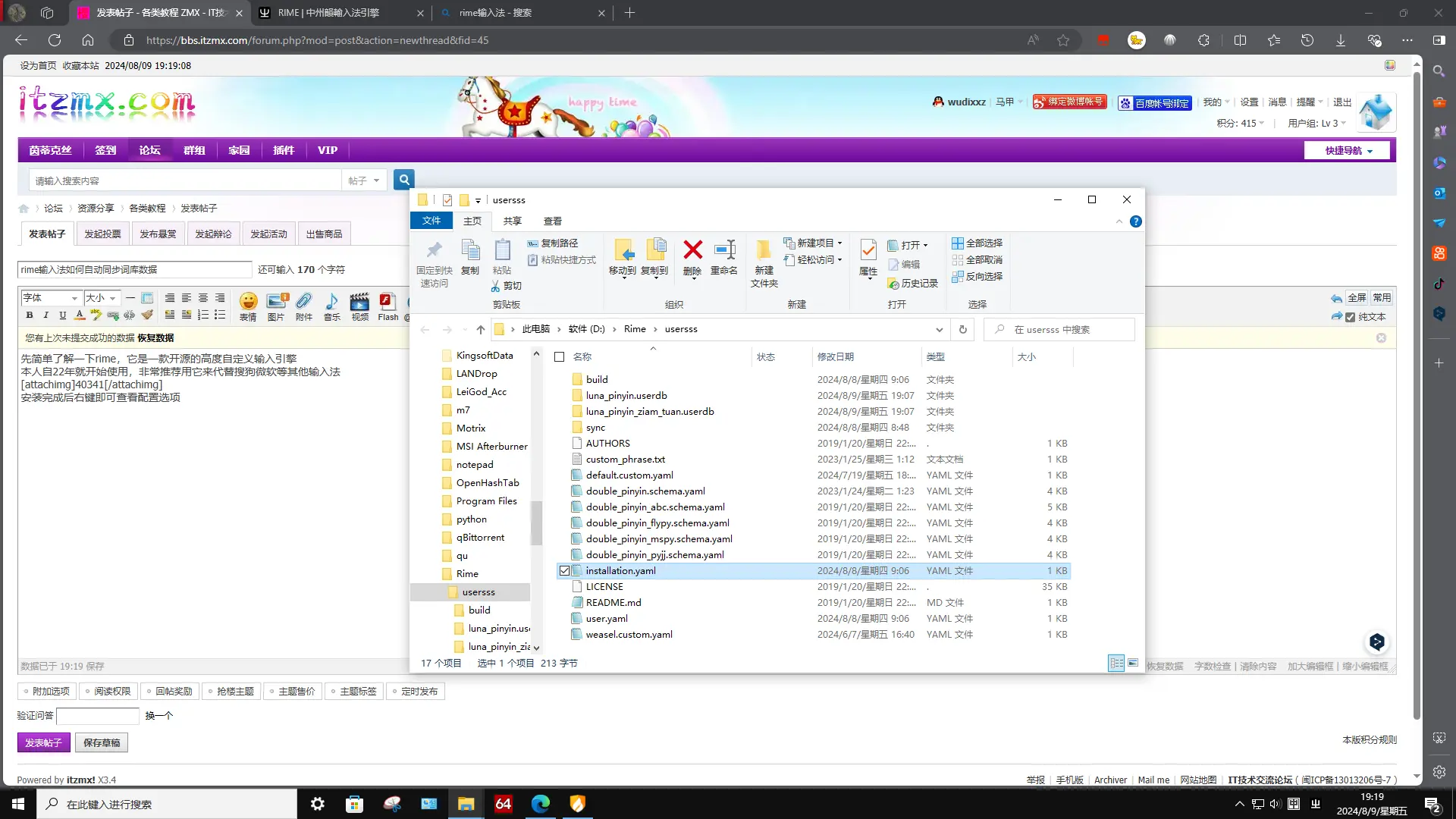Click the Flash icon in editor toolbar
The width and height of the screenshot is (1456, 819).
click(x=388, y=301)
